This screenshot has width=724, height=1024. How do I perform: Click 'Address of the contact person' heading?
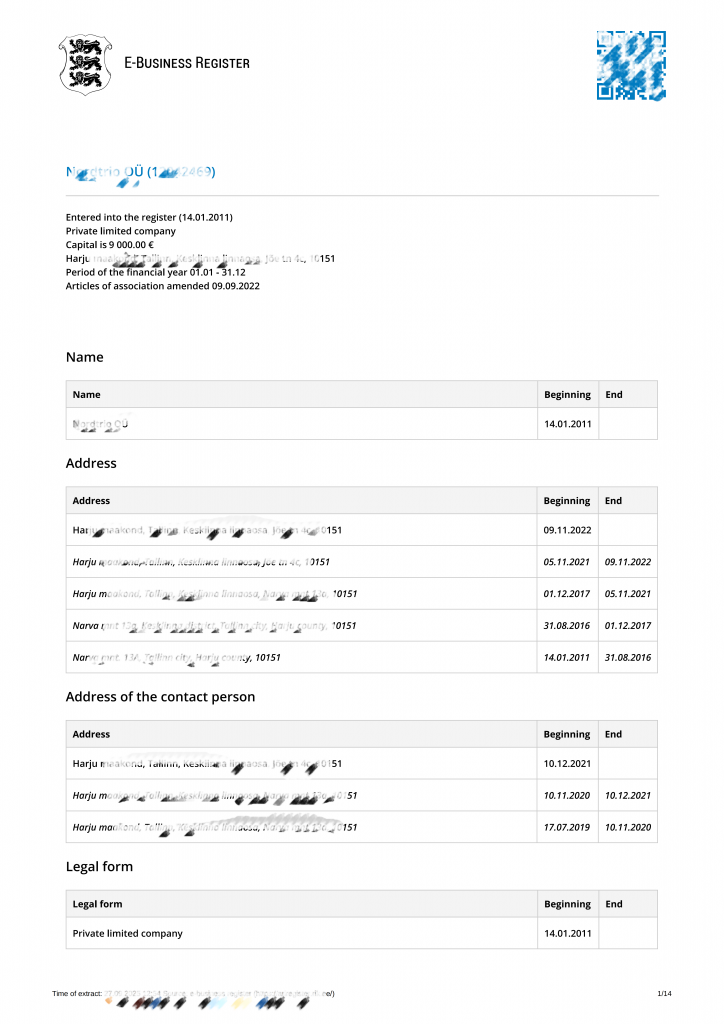pos(161,697)
